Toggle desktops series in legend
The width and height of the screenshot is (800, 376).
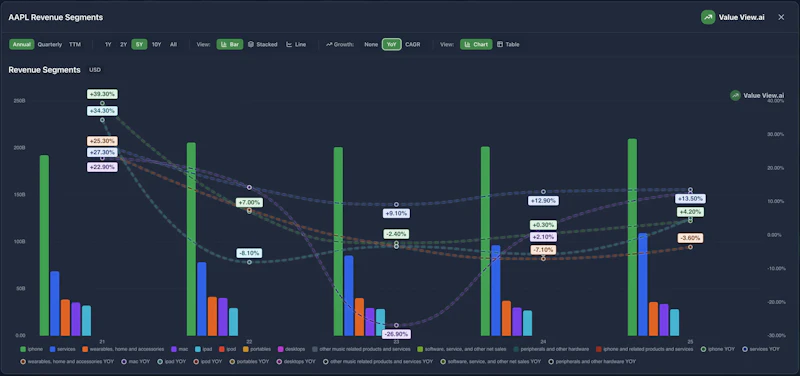coord(291,349)
